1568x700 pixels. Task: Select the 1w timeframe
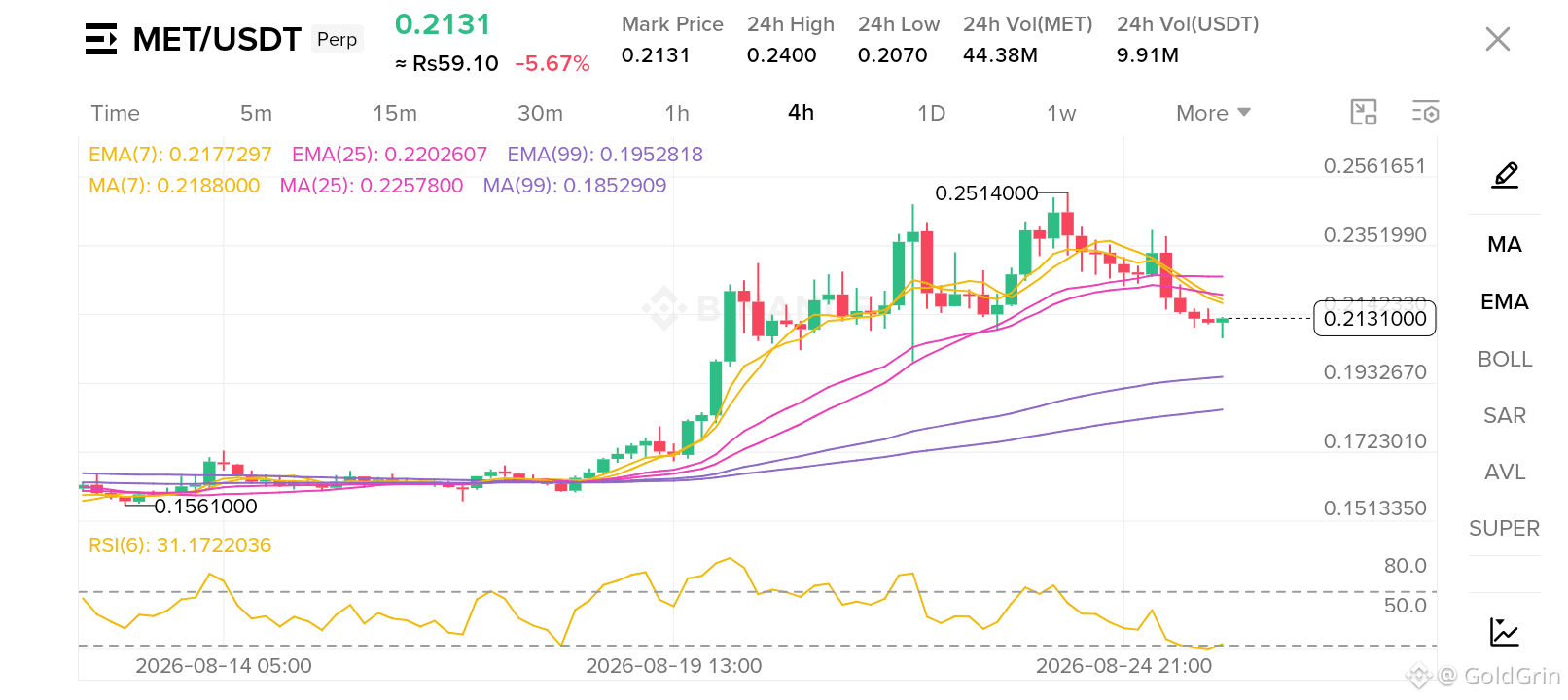click(x=1061, y=113)
